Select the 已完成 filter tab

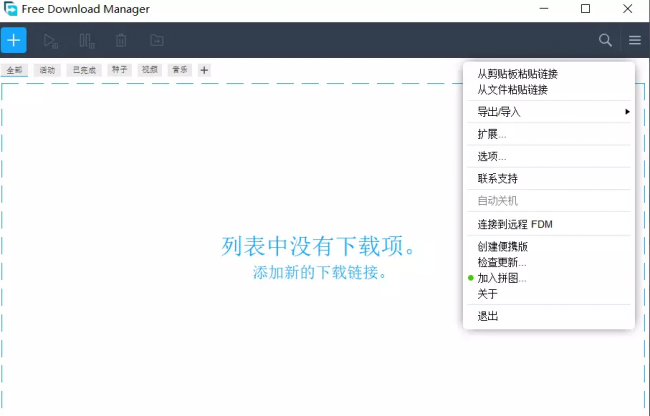click(x=84, y=70)
